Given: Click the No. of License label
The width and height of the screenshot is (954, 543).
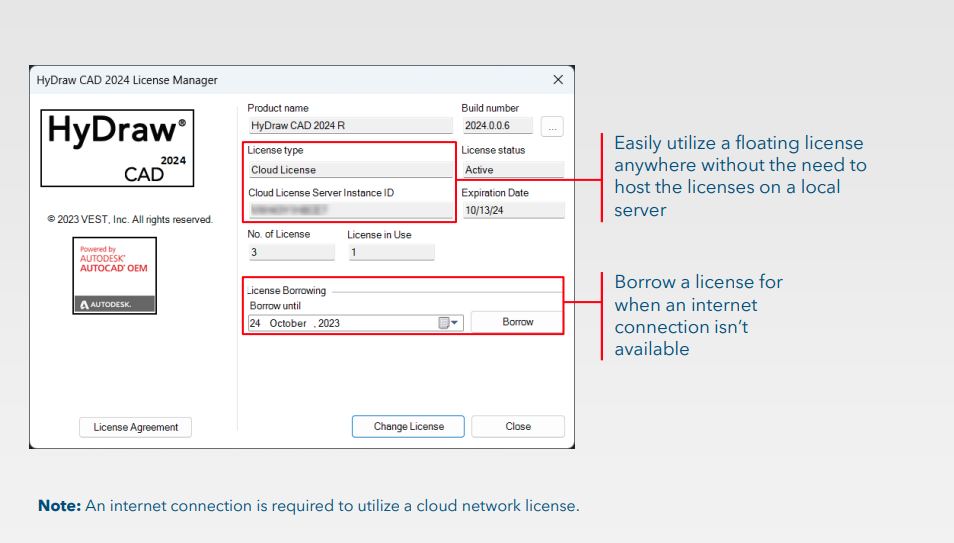Looking at the screenshot, I should (x=279, y=234).
